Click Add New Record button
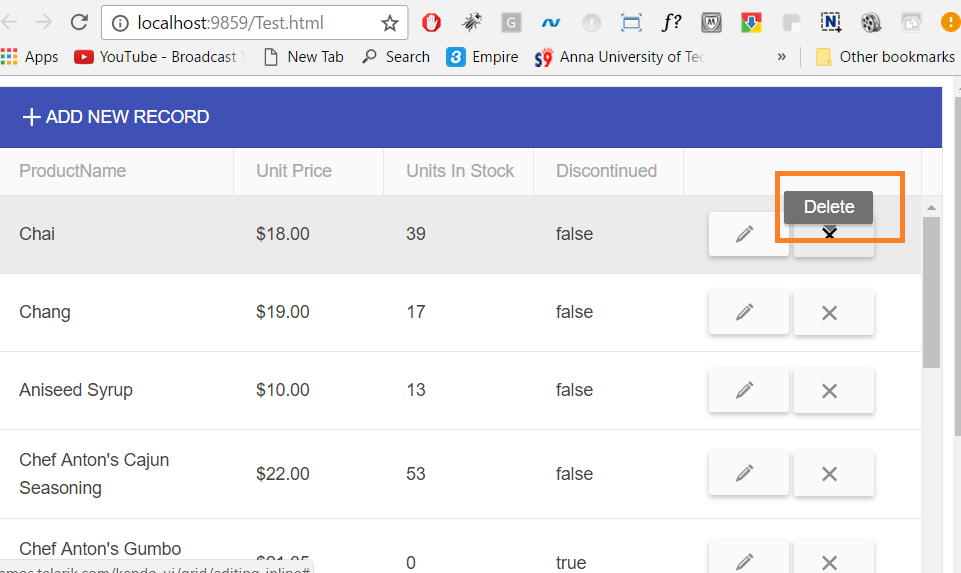This screenshot has height=573, width=961. point(116,117)
